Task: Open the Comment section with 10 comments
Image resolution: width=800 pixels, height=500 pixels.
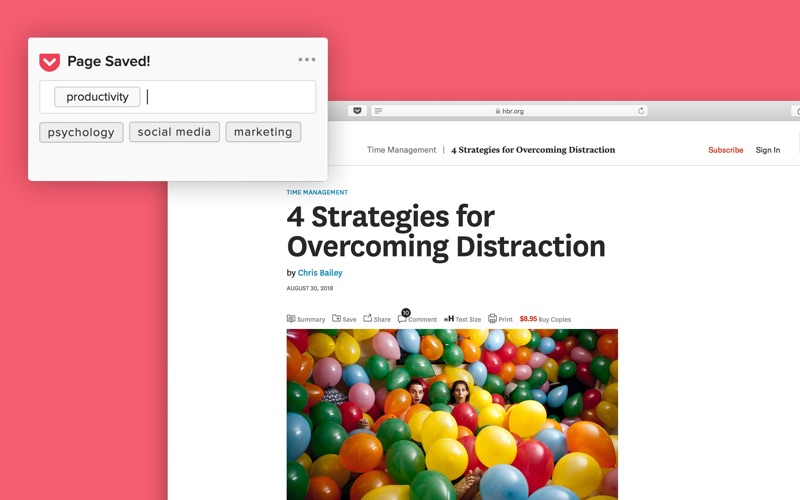Action: click(x=417, y=318)
